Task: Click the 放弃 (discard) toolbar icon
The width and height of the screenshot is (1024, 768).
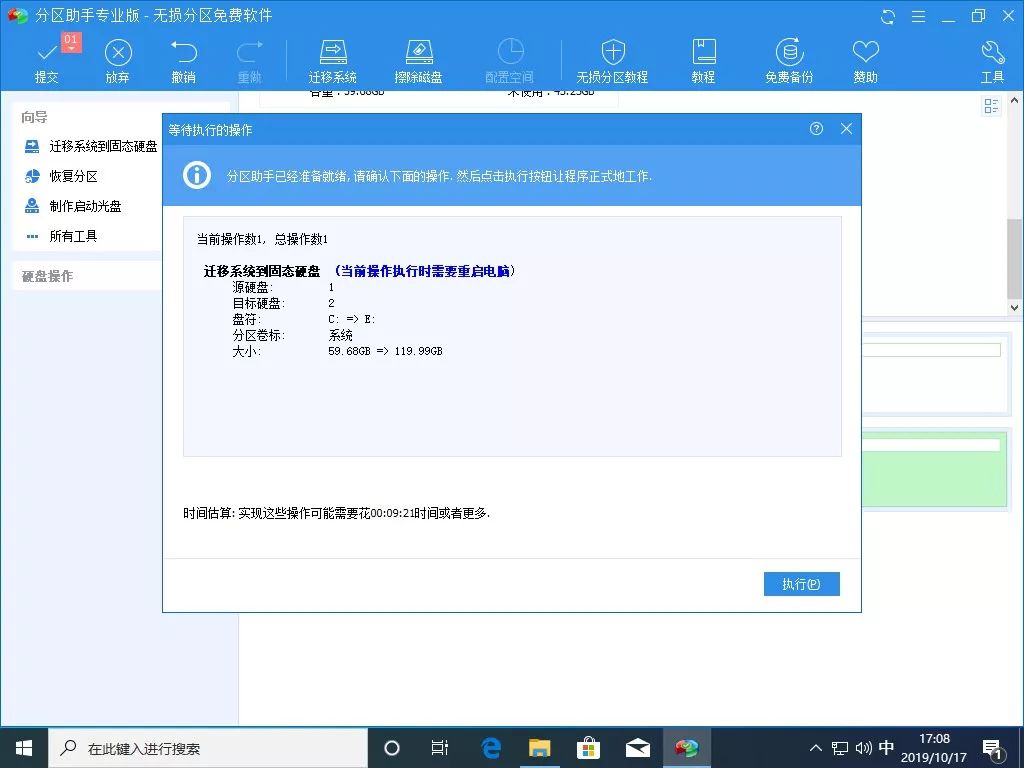Action: click(x=118, y=61)
